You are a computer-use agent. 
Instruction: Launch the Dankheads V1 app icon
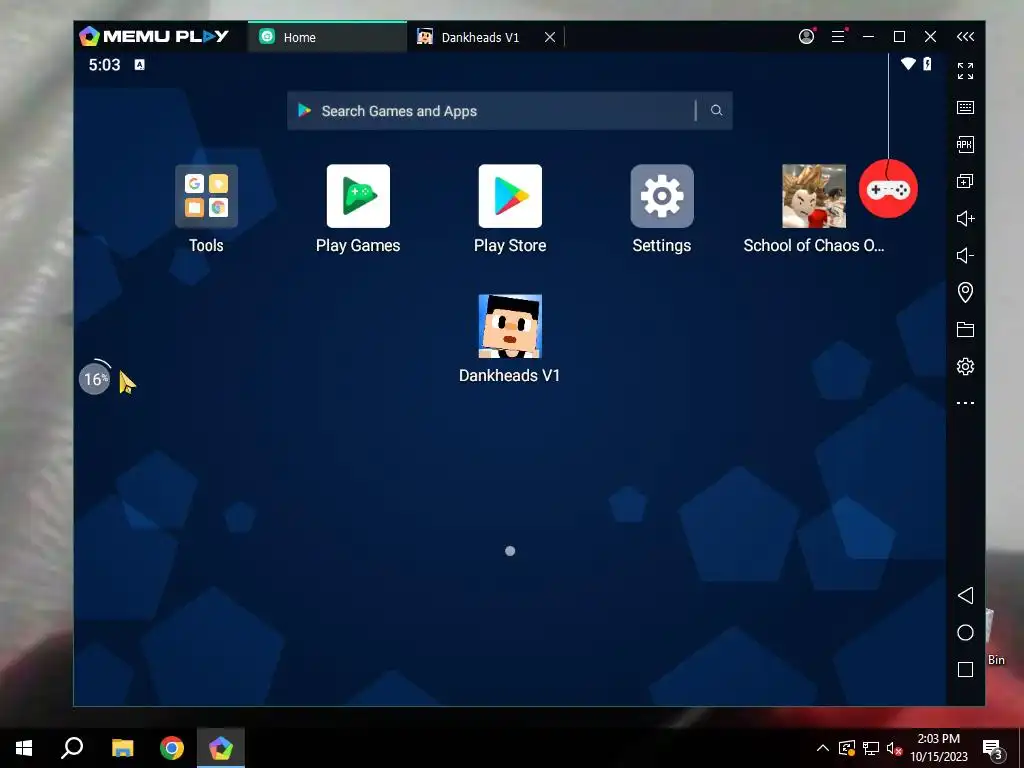tap(510, 326)
